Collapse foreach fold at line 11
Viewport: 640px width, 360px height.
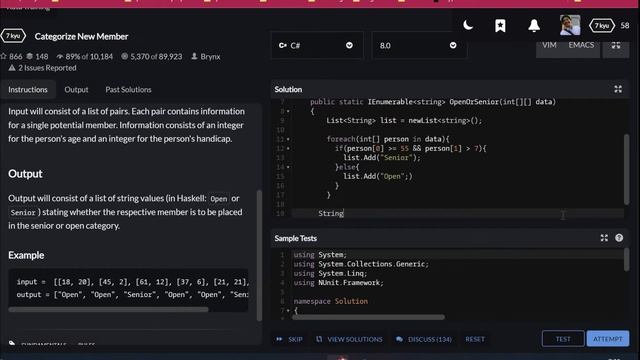(288, 139)
